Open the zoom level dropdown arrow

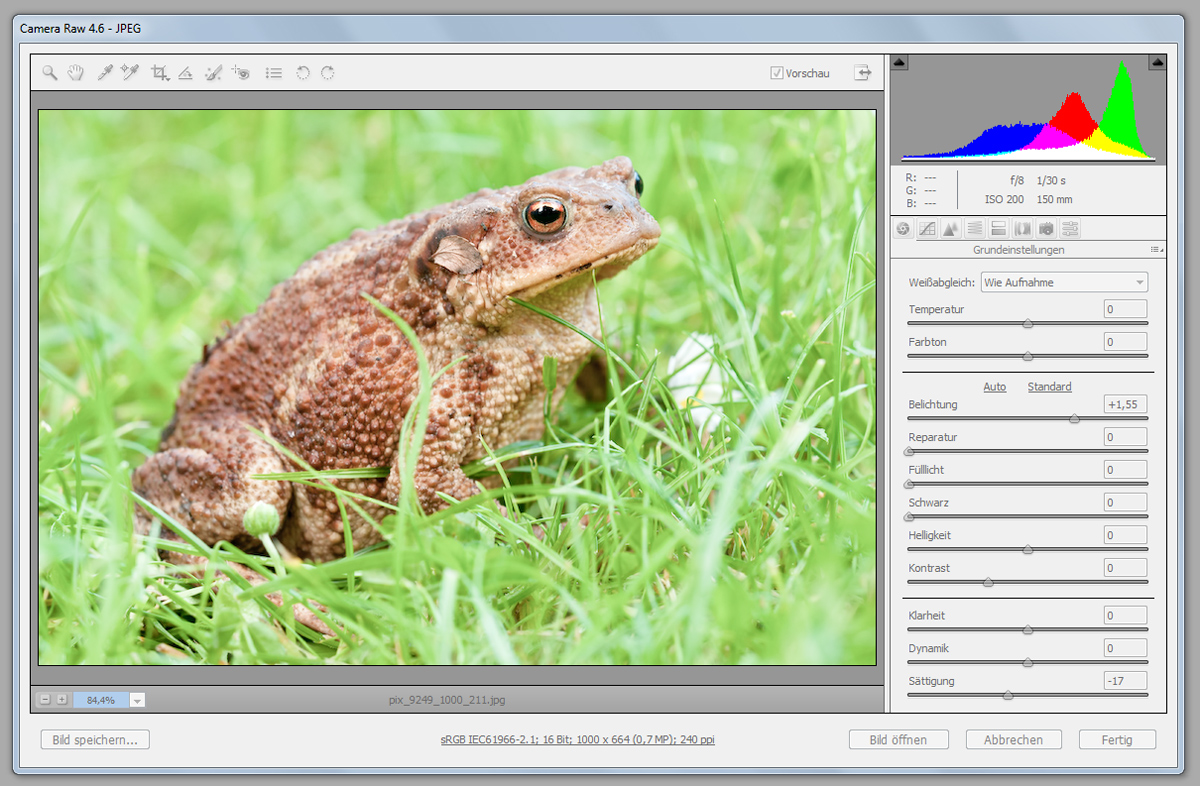[x=137, y=700]
